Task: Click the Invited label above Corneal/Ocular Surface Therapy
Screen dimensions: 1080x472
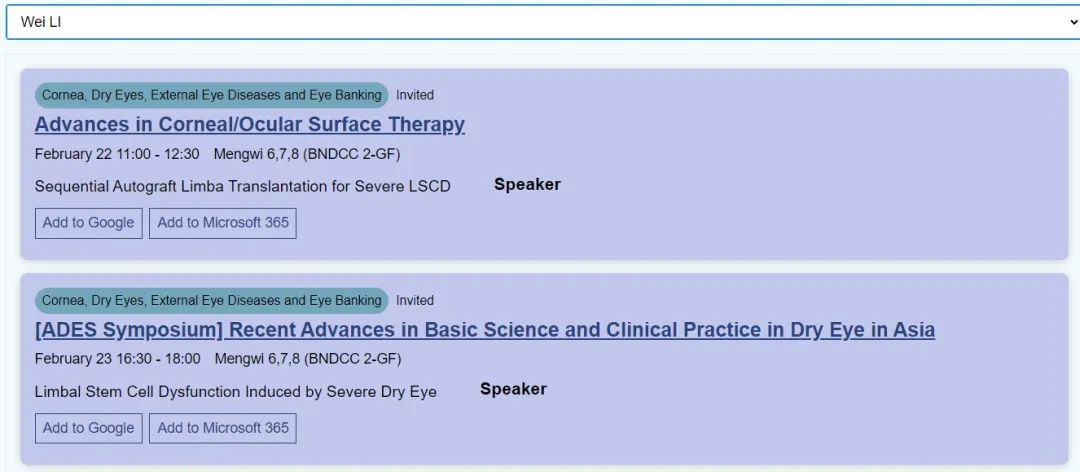Action: (415, 95)
